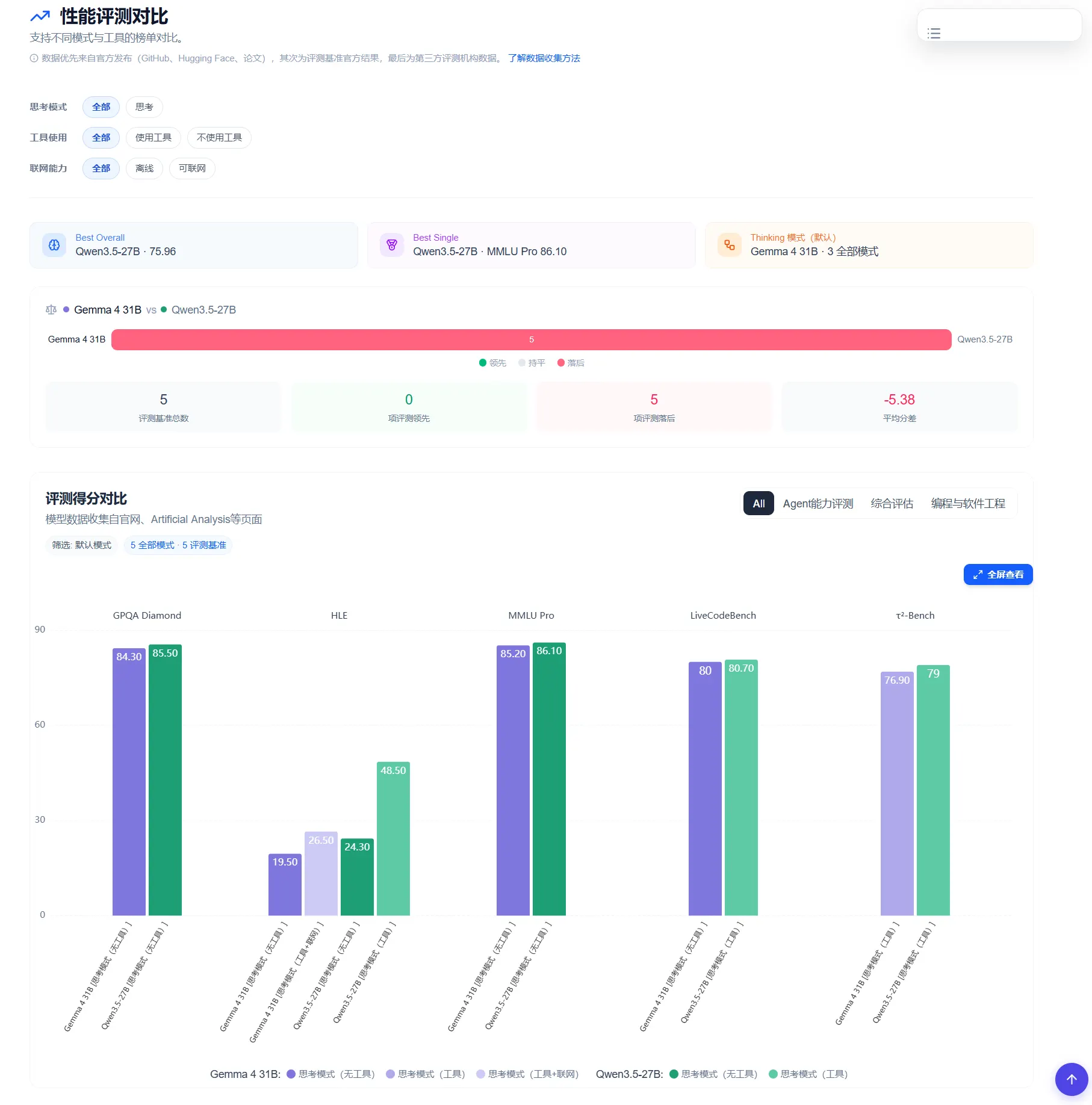Switch to the 综合评估 tab

(x=892, y=504)
